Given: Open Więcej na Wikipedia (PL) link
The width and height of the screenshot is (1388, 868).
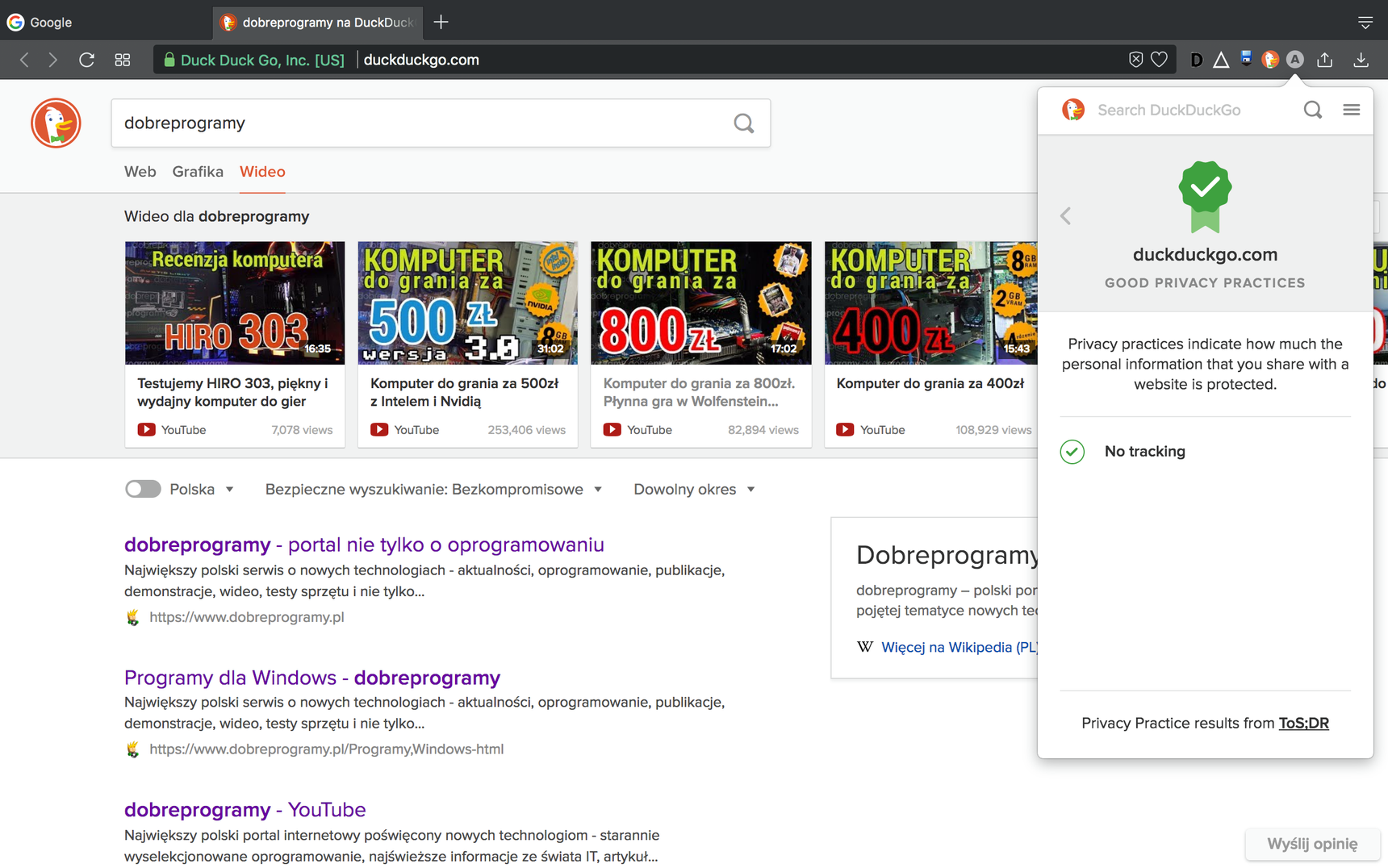Looking at the screenshot, I should [959, 647].
